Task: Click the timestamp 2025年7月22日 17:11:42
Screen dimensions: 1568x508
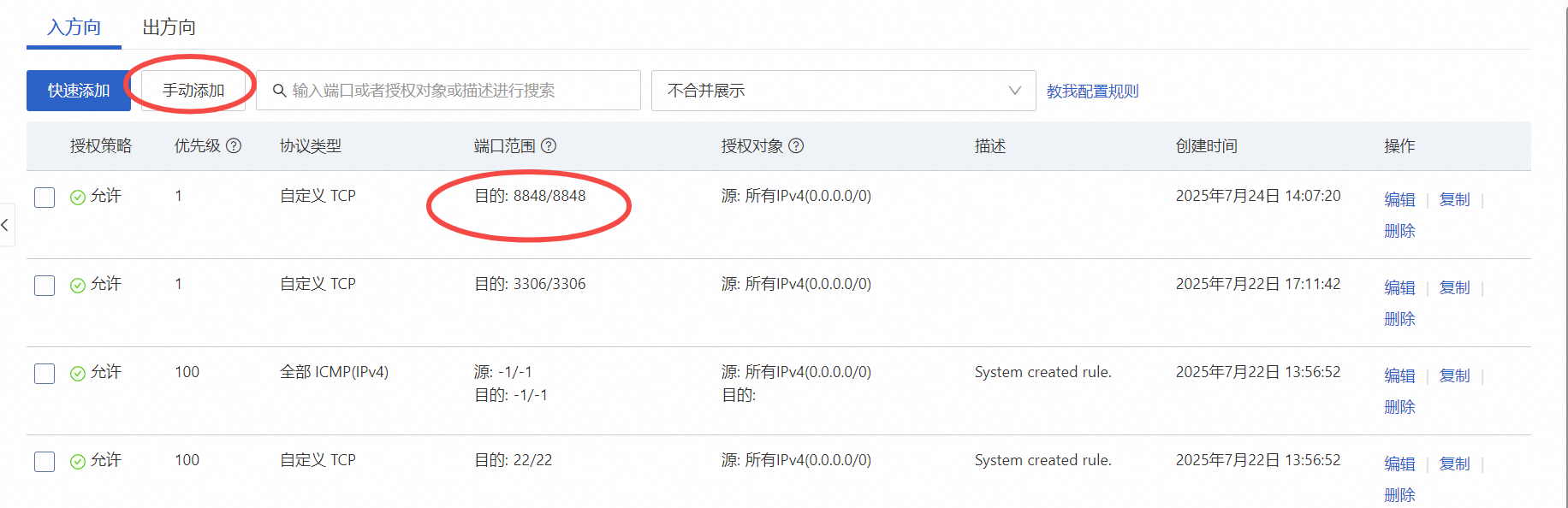Action: pos(1258,284)
